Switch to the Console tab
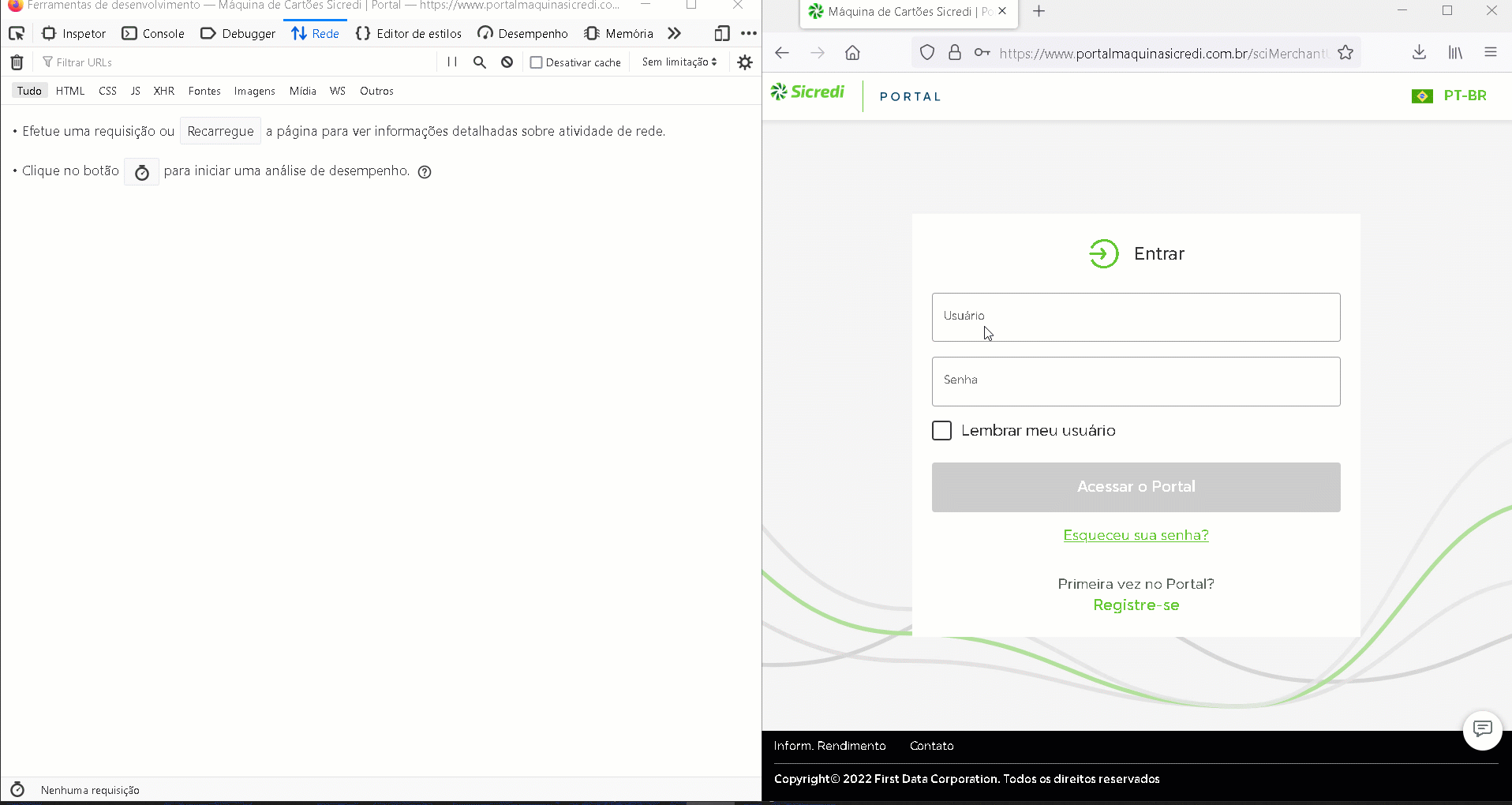The width and height of the screenshot is (1512, 805). (x=153, y=34)
